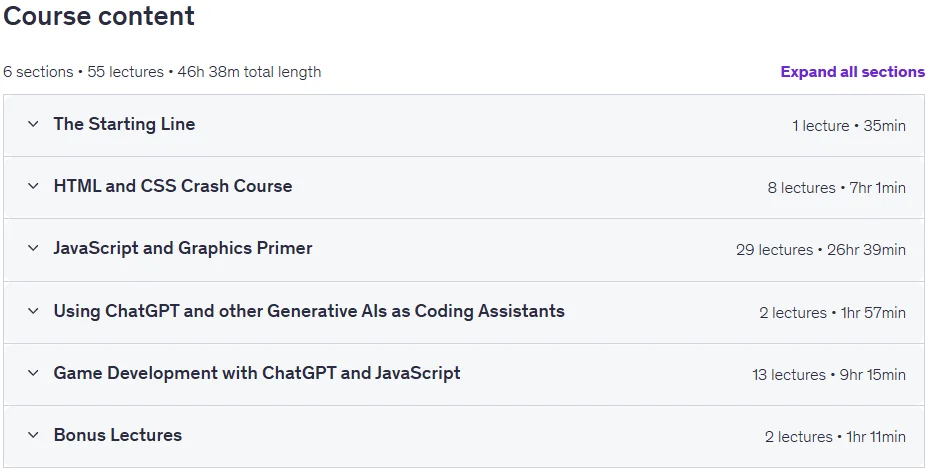Click the 1 lecture • 35min label
927x469 pixels.
(849, 126)
